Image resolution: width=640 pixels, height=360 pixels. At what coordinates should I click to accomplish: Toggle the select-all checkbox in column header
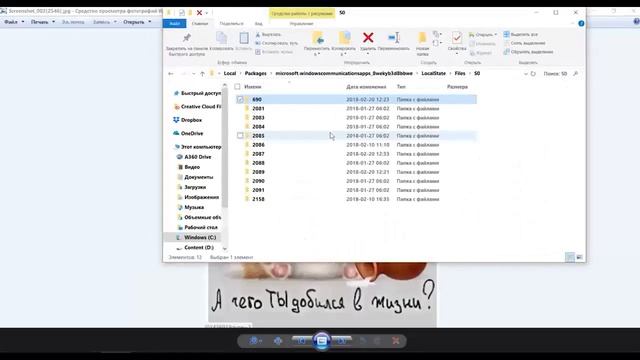237,87
